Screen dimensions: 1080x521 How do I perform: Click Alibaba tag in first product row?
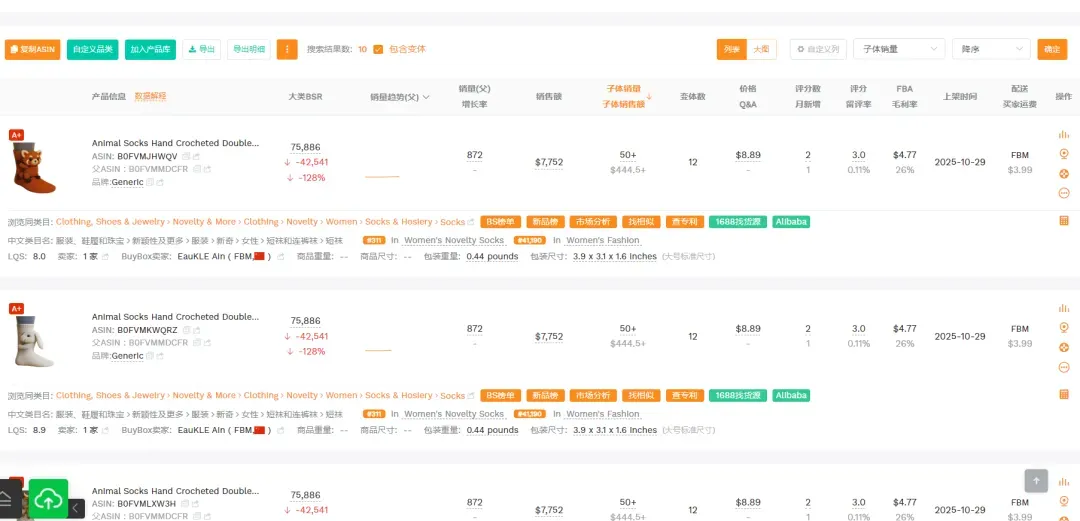point(791,222)
